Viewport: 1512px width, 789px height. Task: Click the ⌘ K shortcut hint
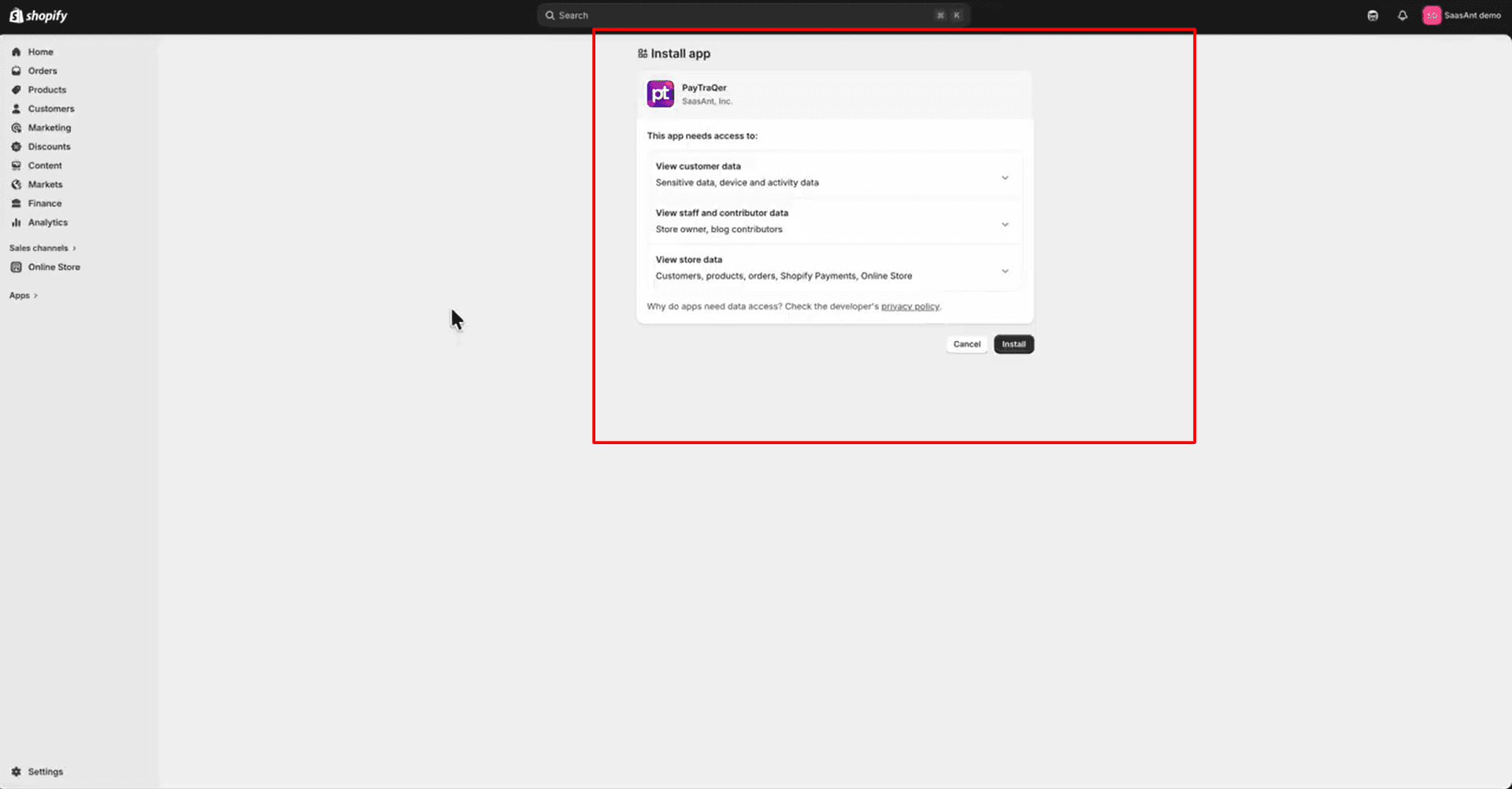tap(948, 15)
